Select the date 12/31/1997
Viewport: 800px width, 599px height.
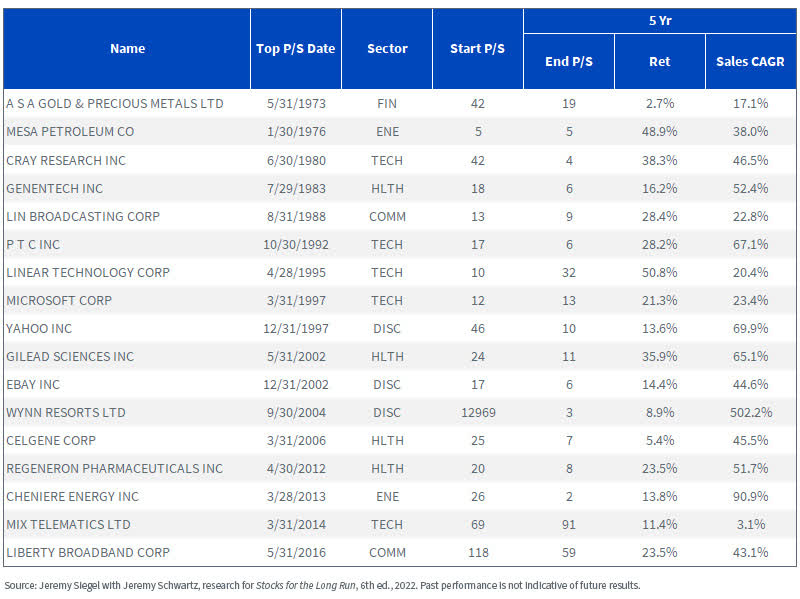[296, 329]
